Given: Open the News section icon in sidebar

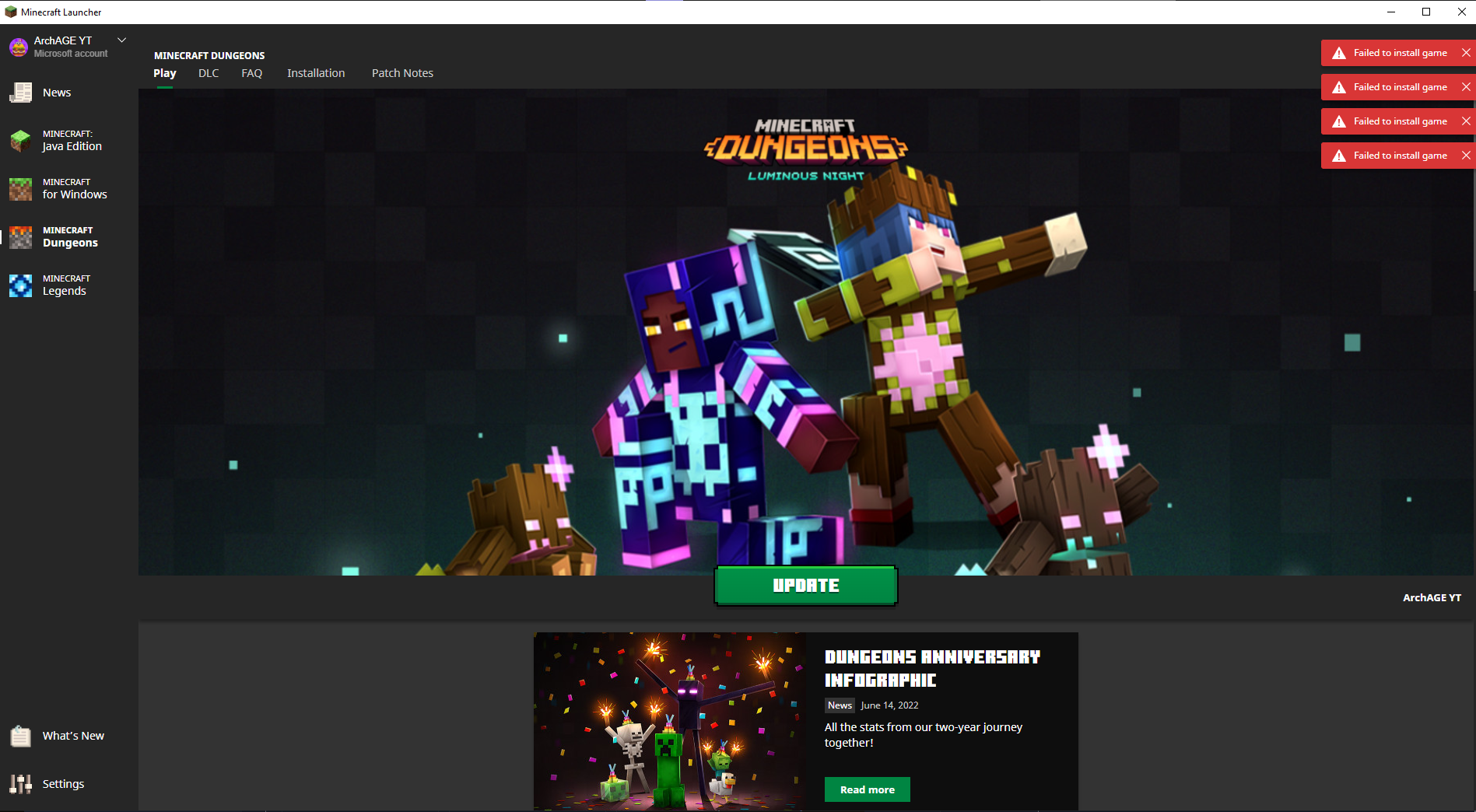Looking at the screenshot, I should pyautogui.click(x=21, y=93).
